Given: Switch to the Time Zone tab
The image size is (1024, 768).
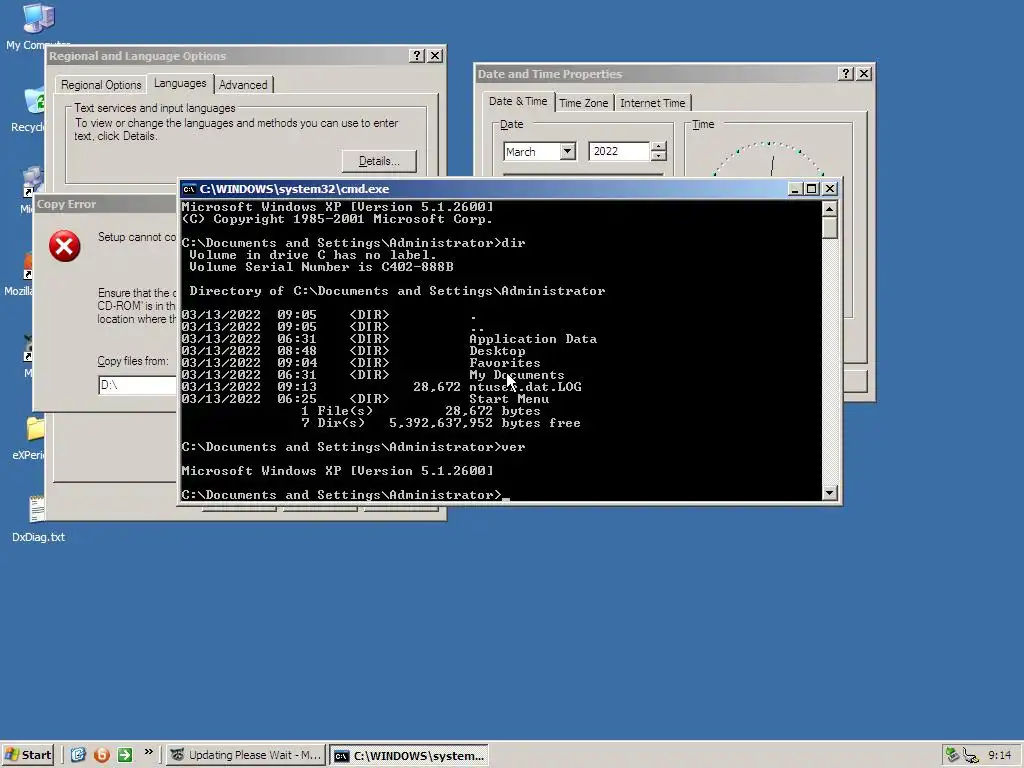Looking at the screenshot, I should (x=583, y=103).
